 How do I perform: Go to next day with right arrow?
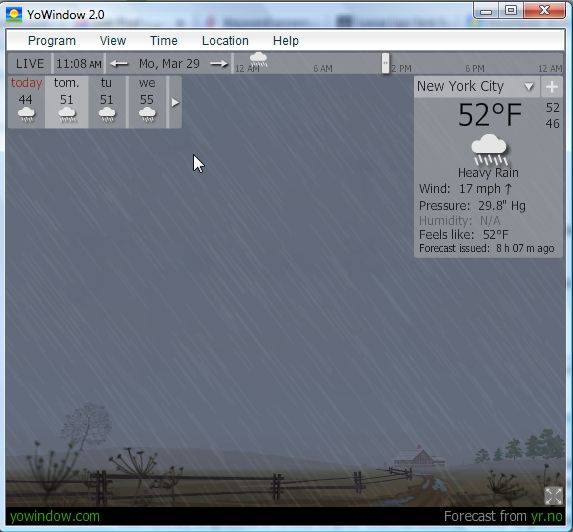point(219,64)
